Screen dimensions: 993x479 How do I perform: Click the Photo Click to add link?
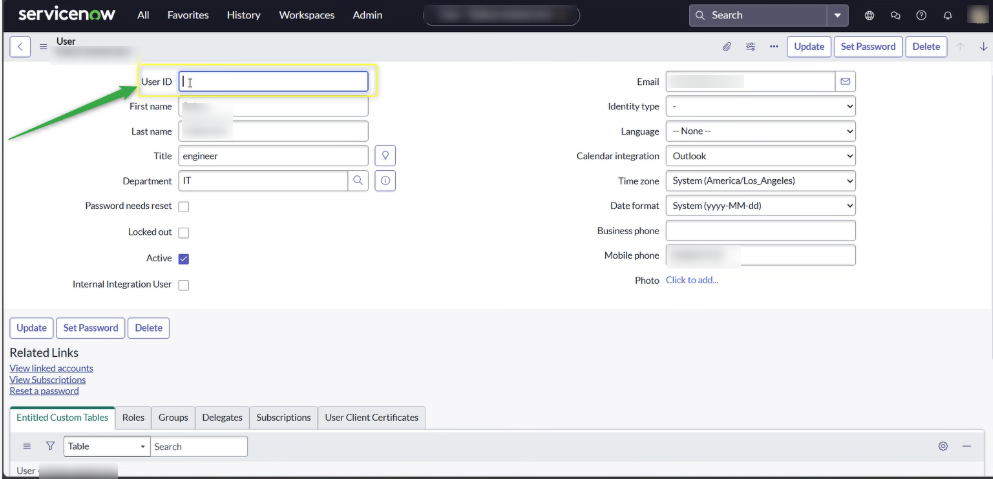[692, 280]
